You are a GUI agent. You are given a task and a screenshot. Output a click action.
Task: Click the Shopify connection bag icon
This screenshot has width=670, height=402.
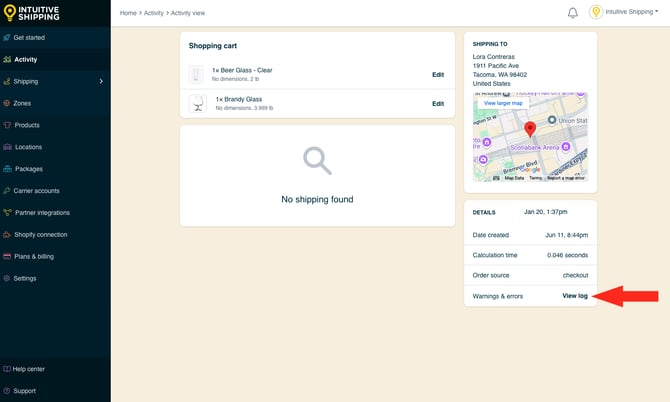[x=7, y=235]
